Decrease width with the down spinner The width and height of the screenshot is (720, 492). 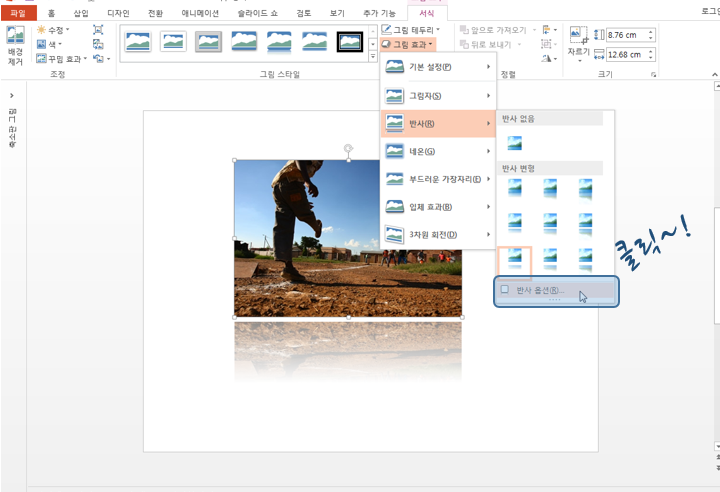coord(651,58)
